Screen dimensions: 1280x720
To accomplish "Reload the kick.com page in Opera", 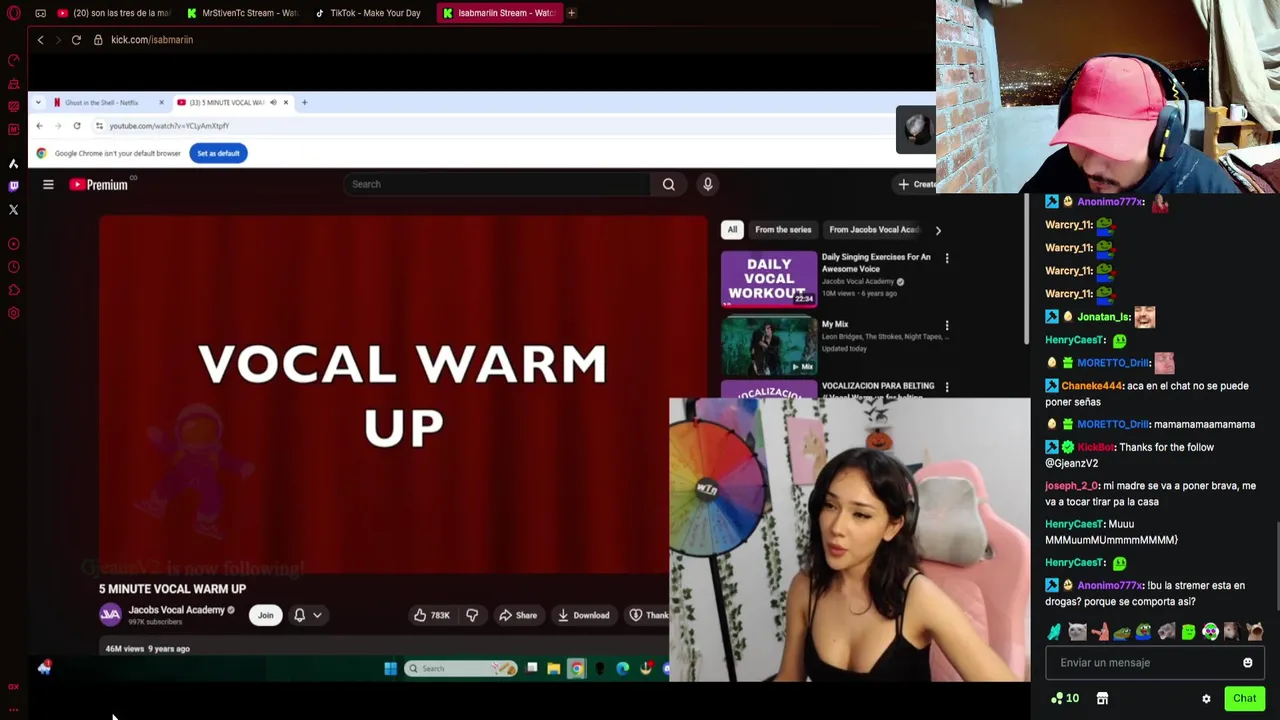I will click(76, 40).
